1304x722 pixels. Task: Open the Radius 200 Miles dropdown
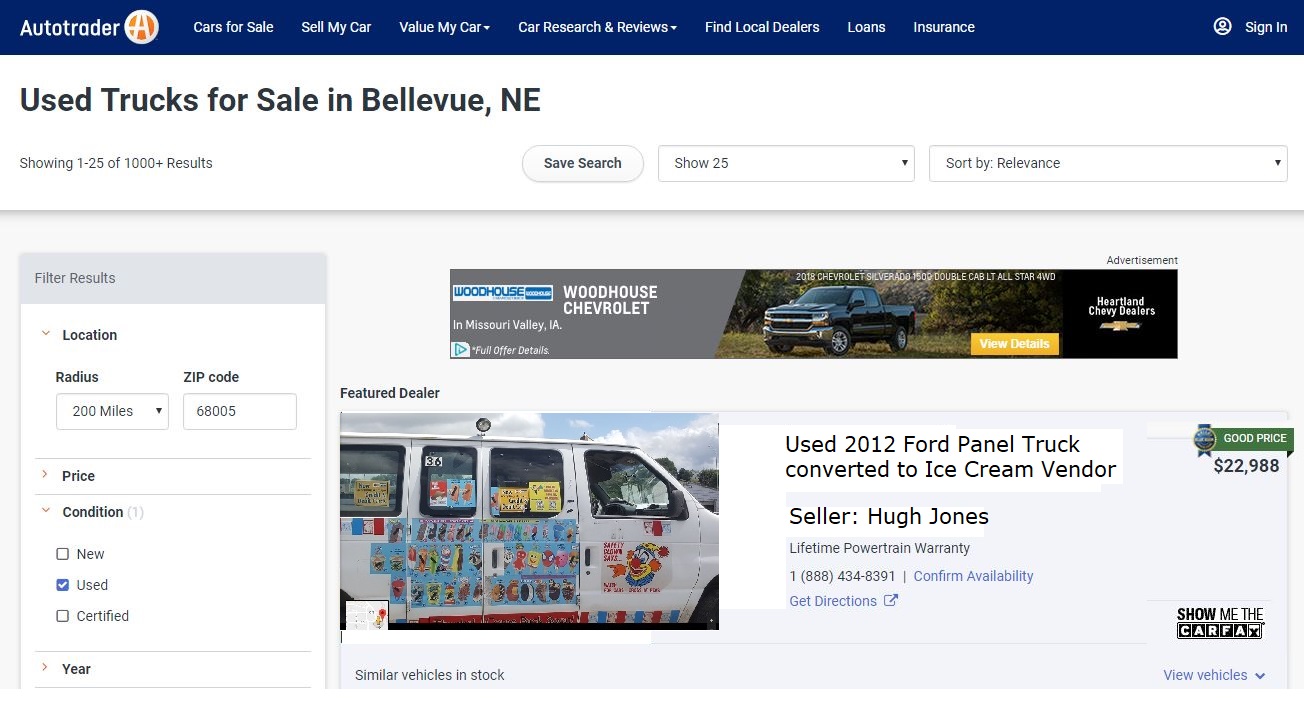coord(112,411)
